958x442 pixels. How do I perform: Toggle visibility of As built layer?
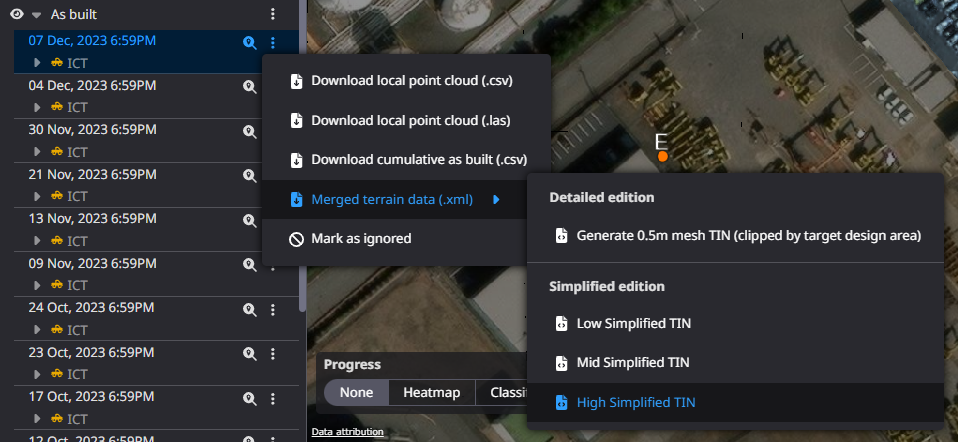click(x=17, y=14)
